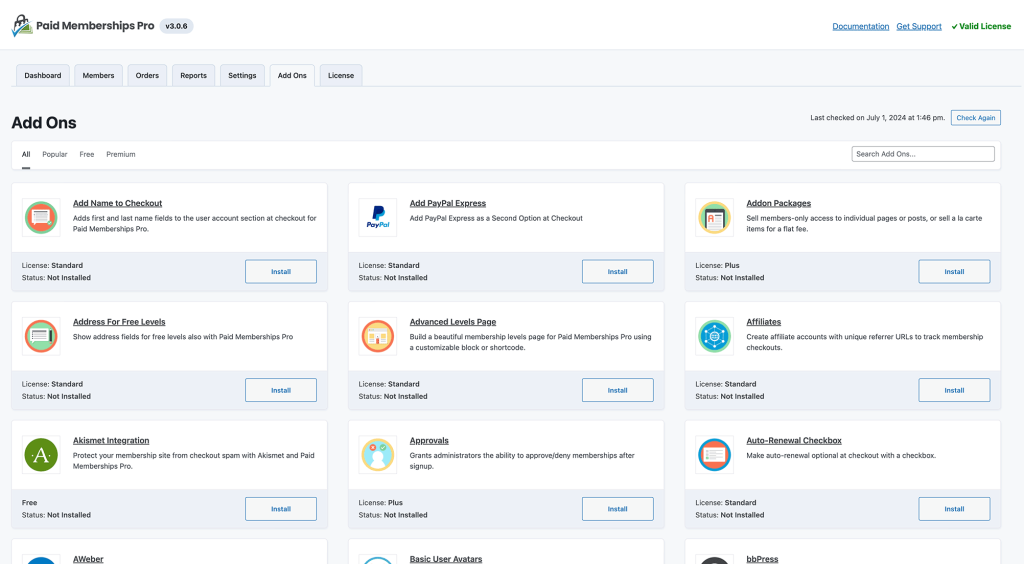Click the PayPal Express add-on icon

pos(377,217)
